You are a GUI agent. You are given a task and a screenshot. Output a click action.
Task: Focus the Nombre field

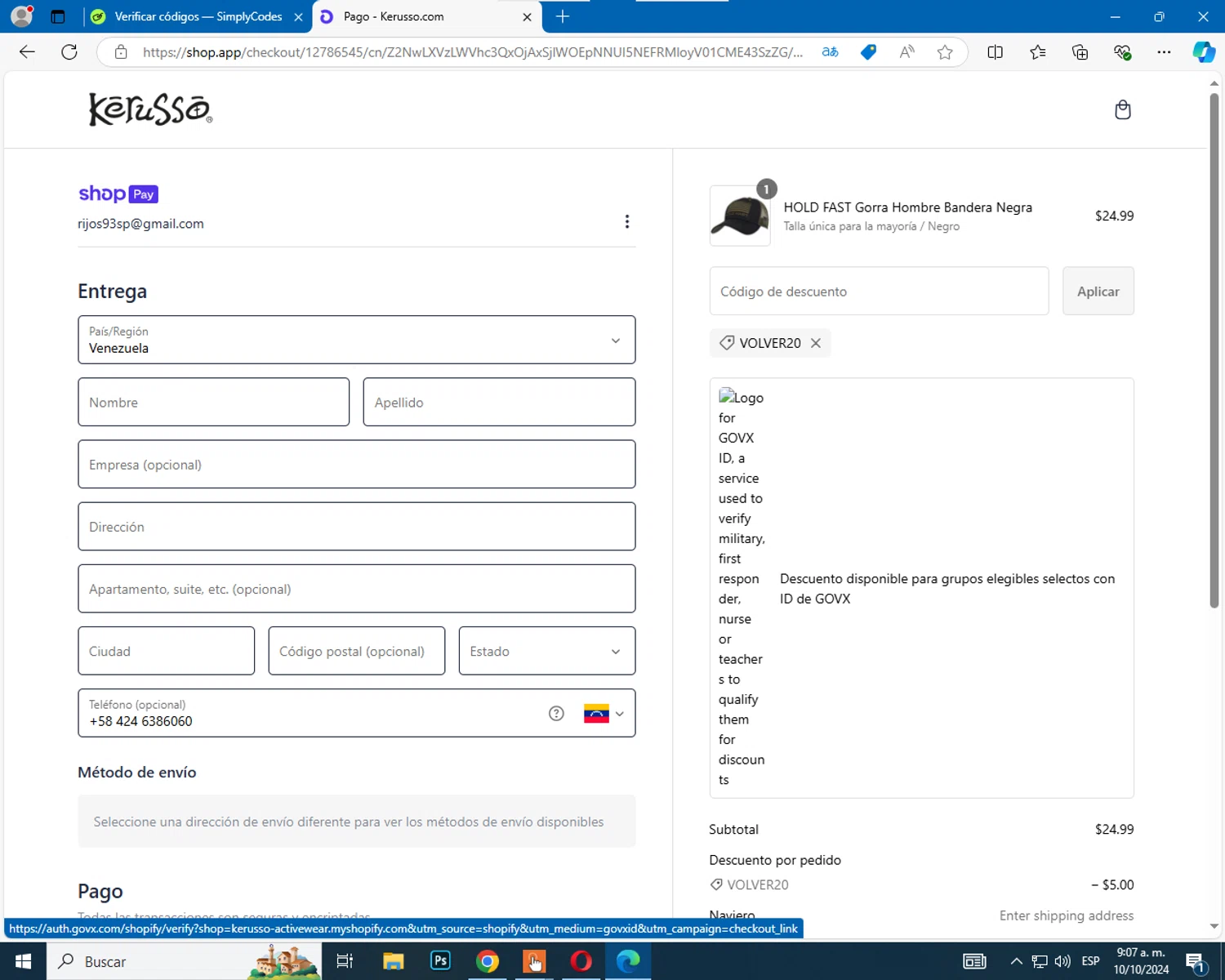(214, 402)
